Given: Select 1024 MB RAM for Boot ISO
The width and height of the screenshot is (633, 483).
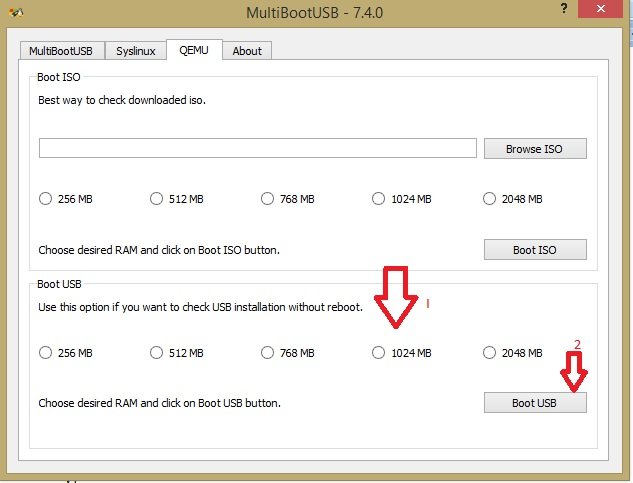Looking at the screenshot, I should 402,199.
